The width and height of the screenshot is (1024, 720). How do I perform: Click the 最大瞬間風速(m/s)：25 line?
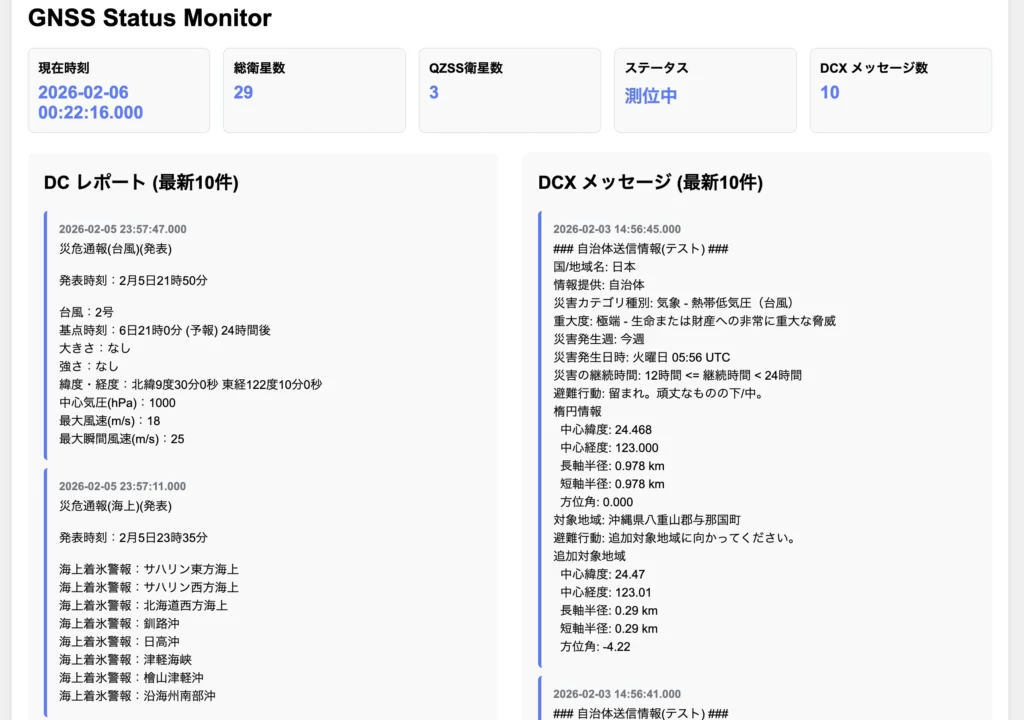click(121, 438)
